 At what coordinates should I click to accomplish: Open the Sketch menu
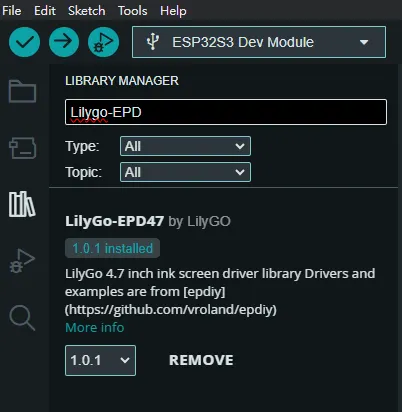click(x=87, y=11)
